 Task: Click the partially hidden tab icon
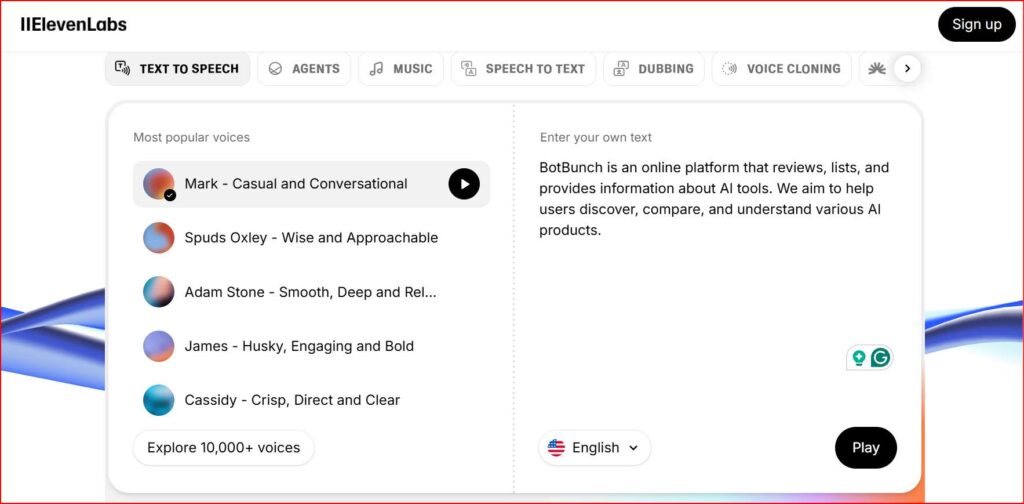pyautogui.click(x=877, y=69)
